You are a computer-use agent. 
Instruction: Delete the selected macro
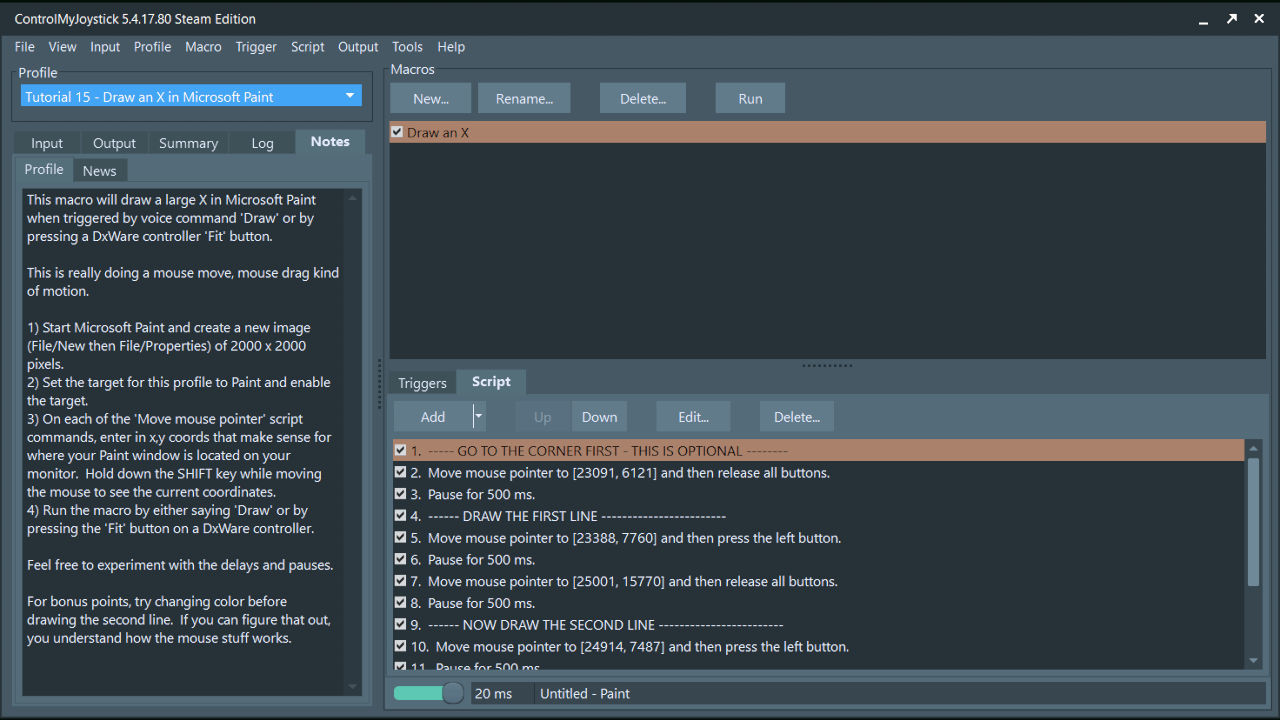point(642,97)
